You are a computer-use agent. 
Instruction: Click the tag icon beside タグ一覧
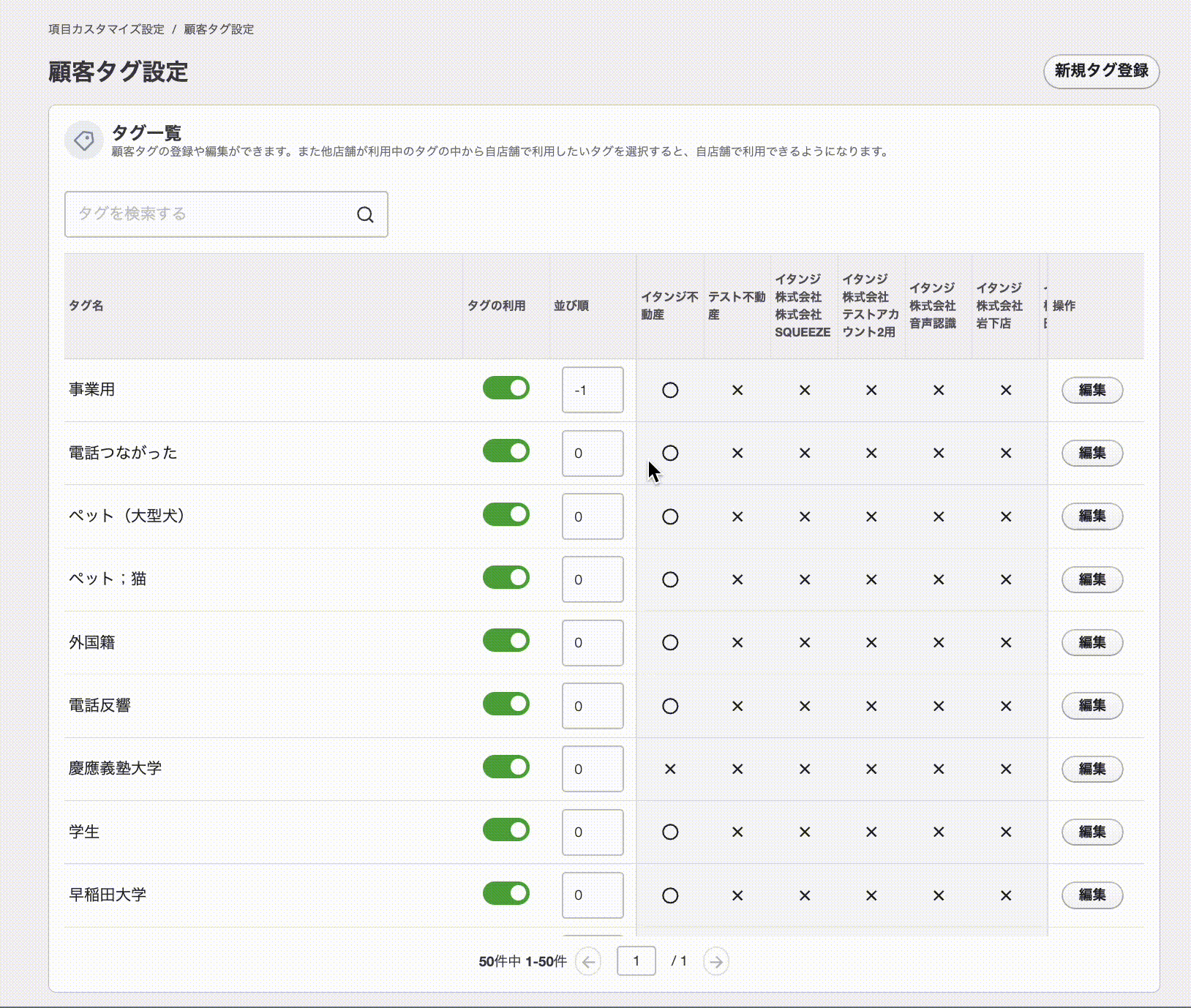pyautogui.click(x=83, y=140)
